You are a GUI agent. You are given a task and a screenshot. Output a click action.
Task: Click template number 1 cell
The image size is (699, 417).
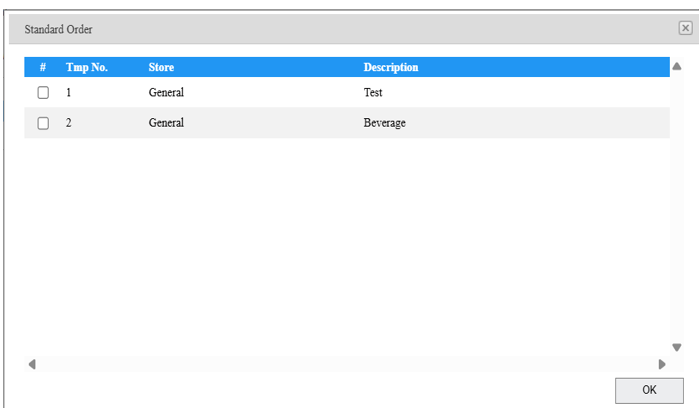[69, 93]
